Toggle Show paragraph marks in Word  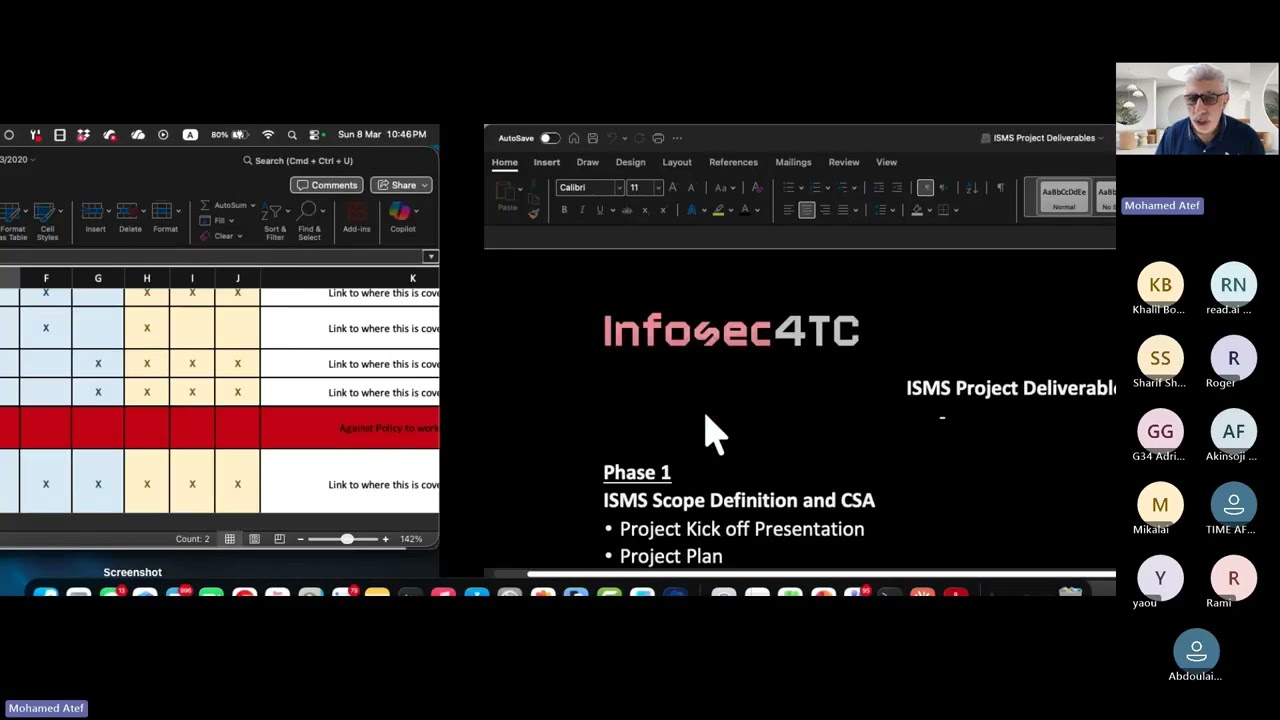tap(1000, 188)
